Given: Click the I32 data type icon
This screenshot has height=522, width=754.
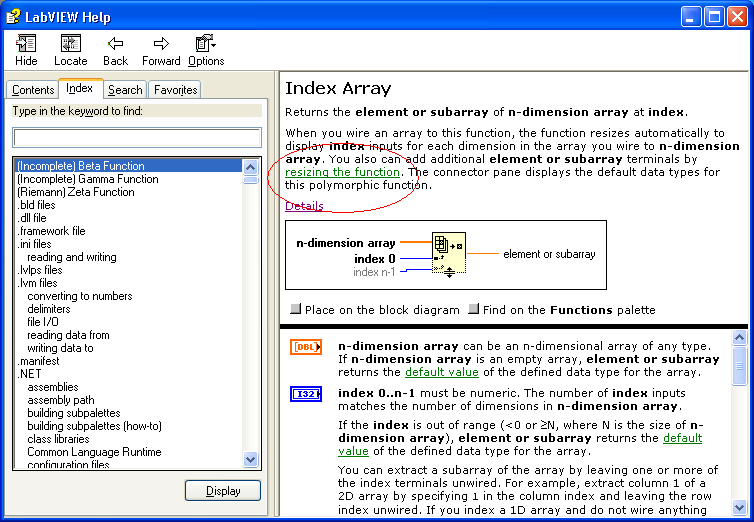Looking at the screenshot, I should (305, 394).
